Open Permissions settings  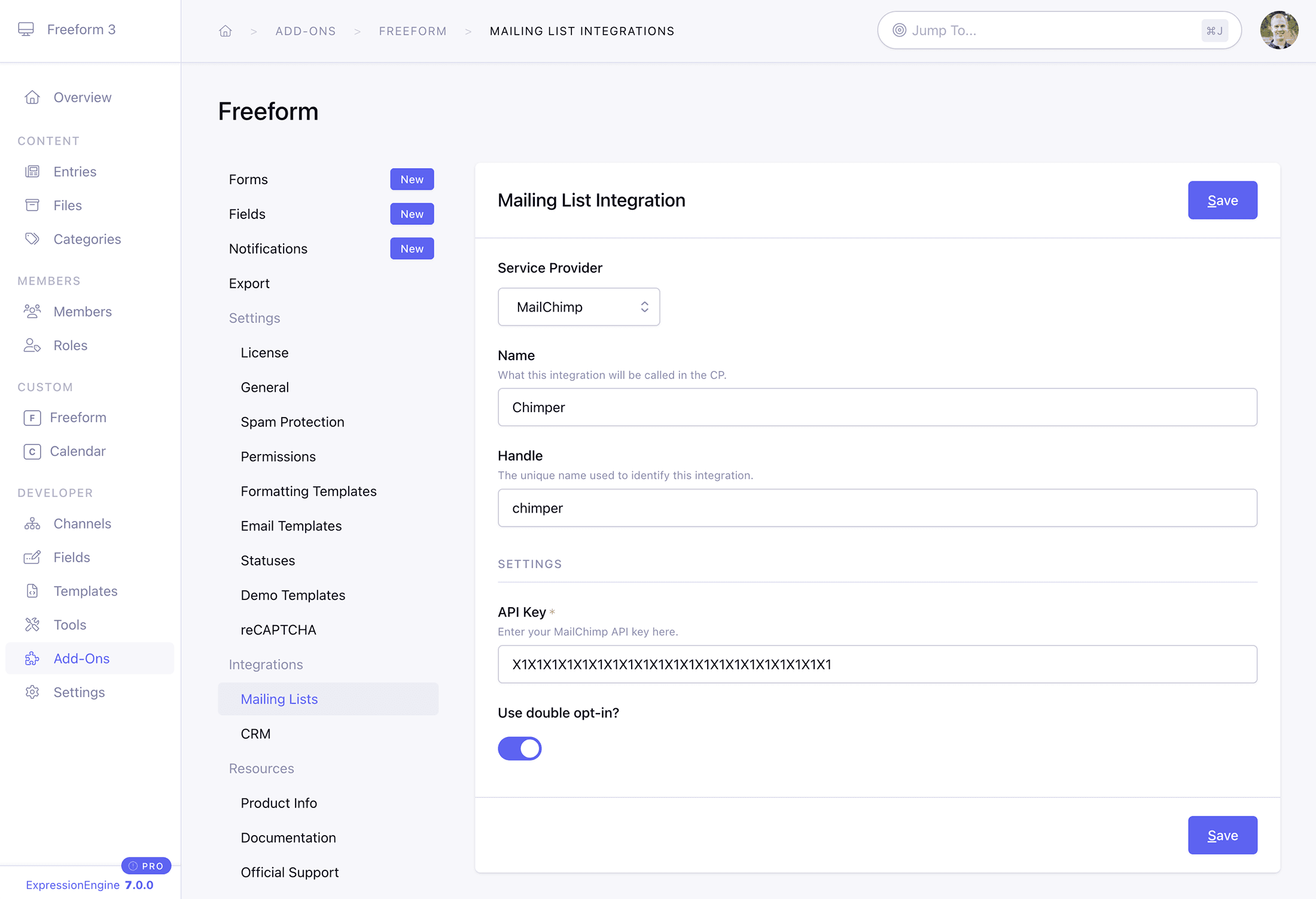(x=278, y=456)
